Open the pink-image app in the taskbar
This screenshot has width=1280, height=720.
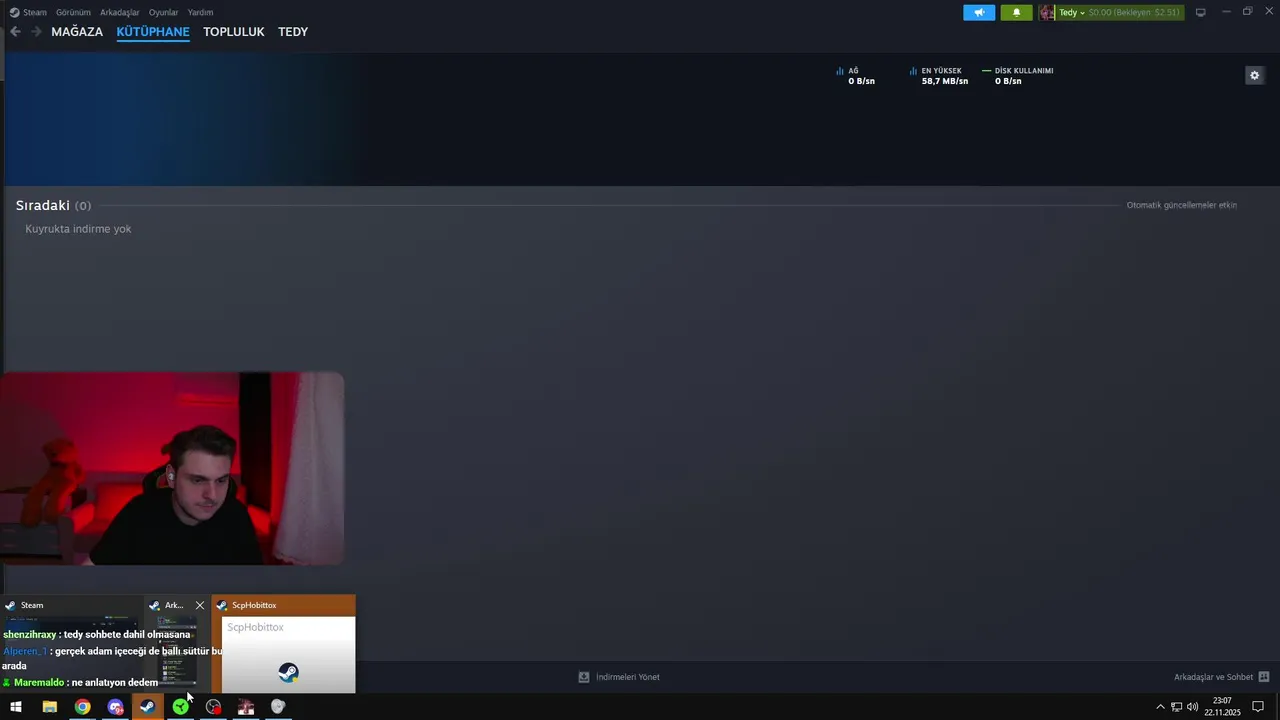pyautogui.click(x=246, y=707)
